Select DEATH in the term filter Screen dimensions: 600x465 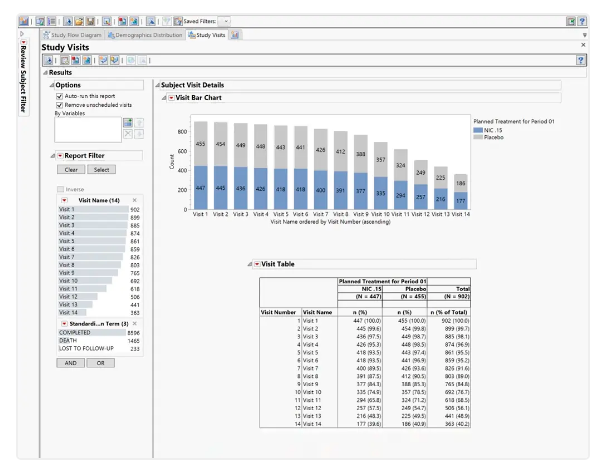click(x=99, y=341)
